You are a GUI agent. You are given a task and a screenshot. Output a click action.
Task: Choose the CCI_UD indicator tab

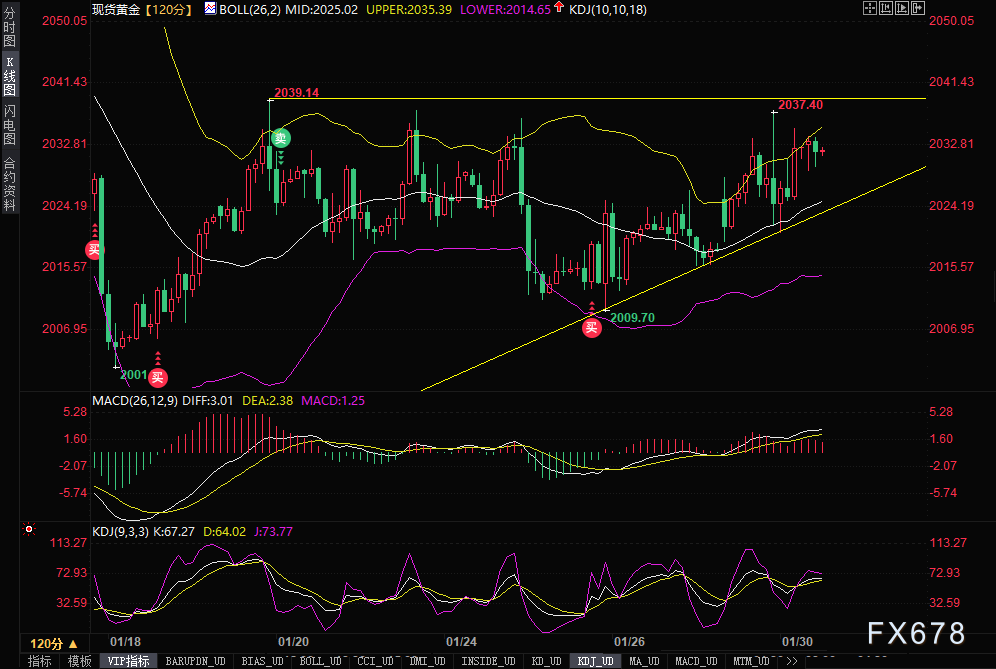click(375, 661)
